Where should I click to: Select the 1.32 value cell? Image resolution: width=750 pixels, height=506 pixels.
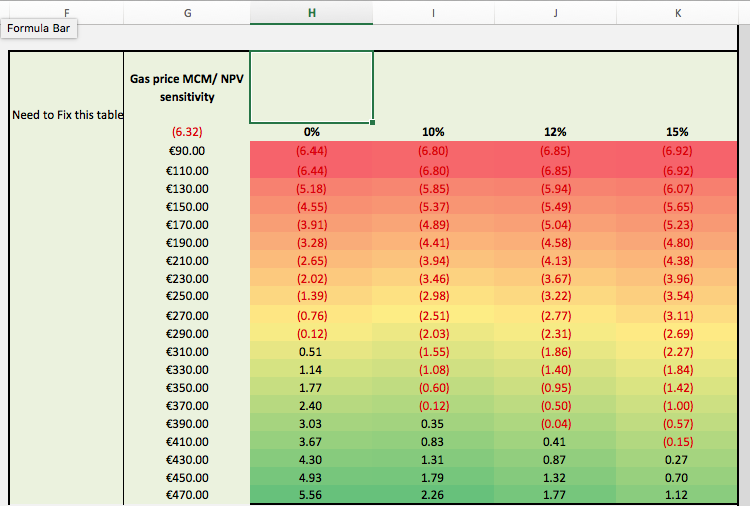pyautogui.click(x=555, y=477)
